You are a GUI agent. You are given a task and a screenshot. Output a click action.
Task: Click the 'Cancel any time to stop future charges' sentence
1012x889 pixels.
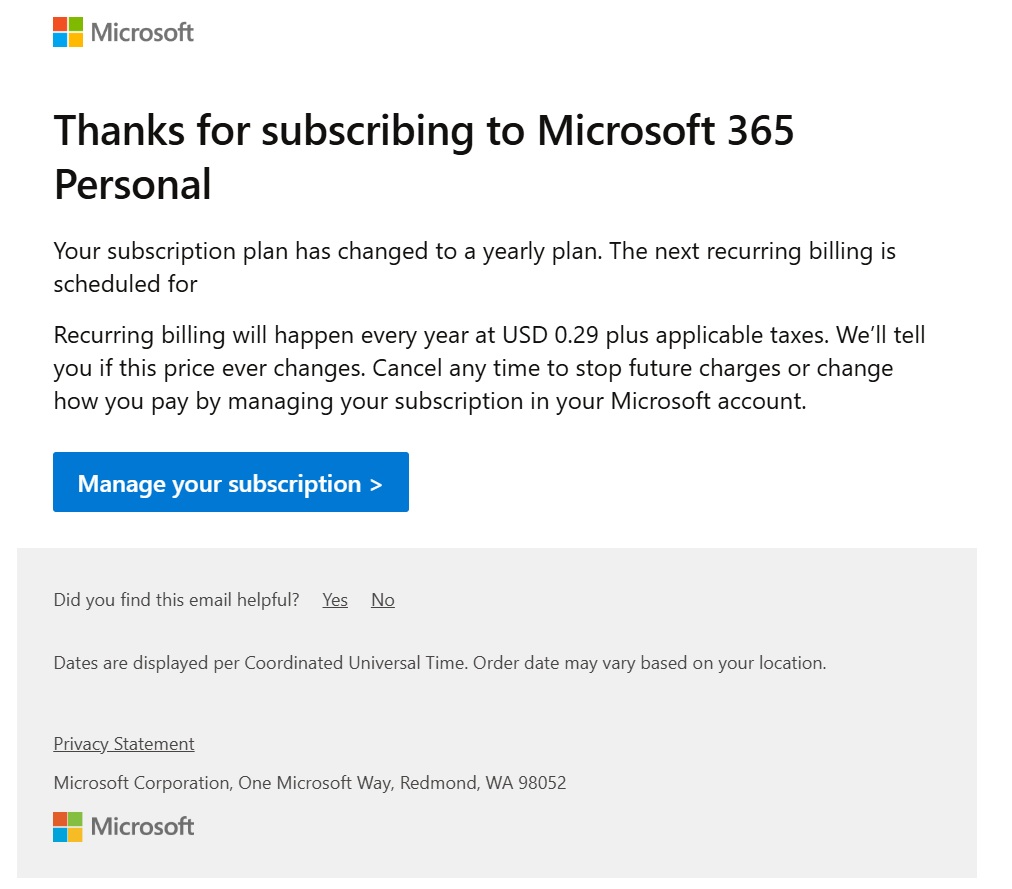(578, 368)
